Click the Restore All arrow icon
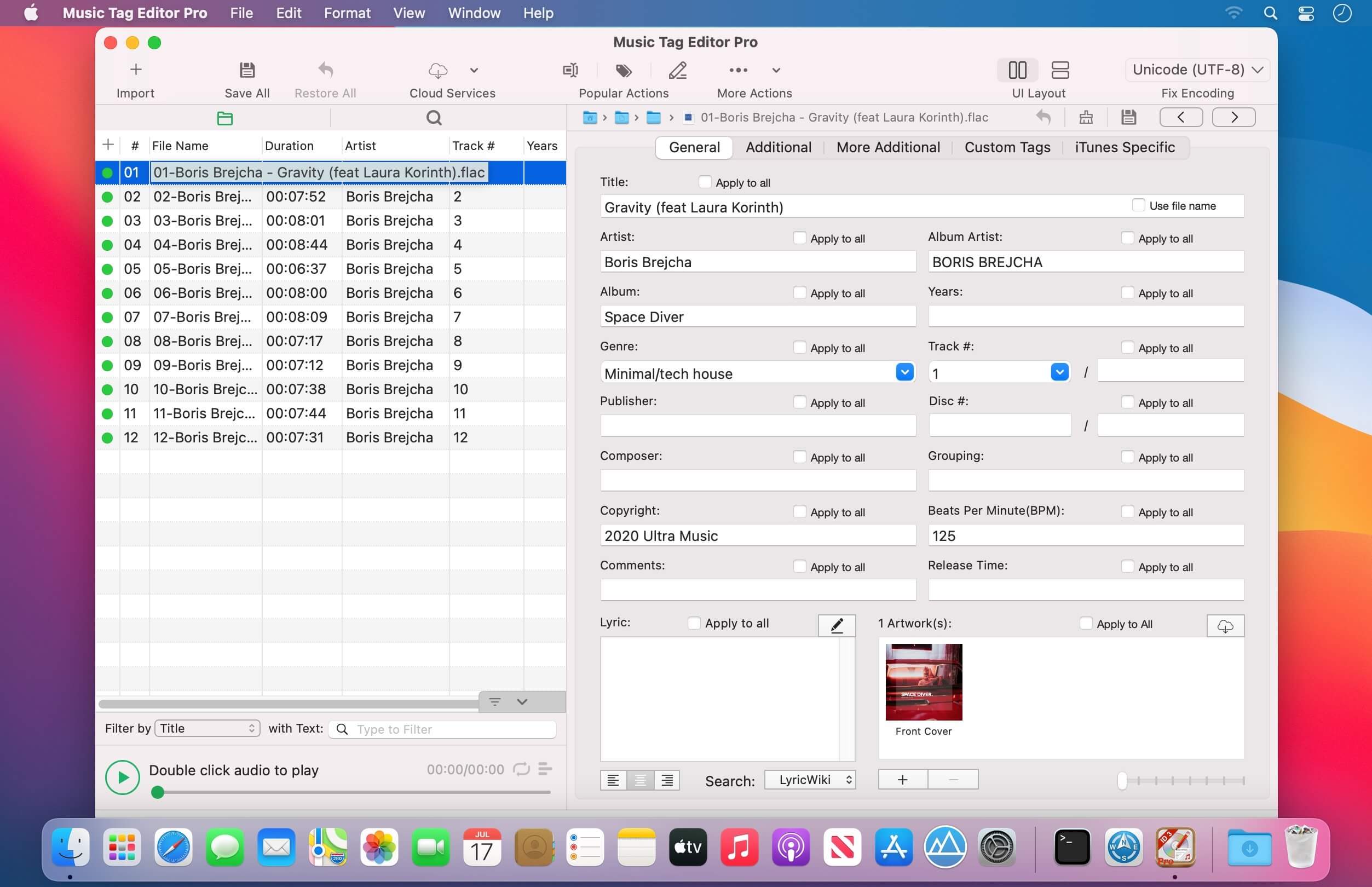The width and height of the screenshot is (1372, 887). (x=325, y=70)
